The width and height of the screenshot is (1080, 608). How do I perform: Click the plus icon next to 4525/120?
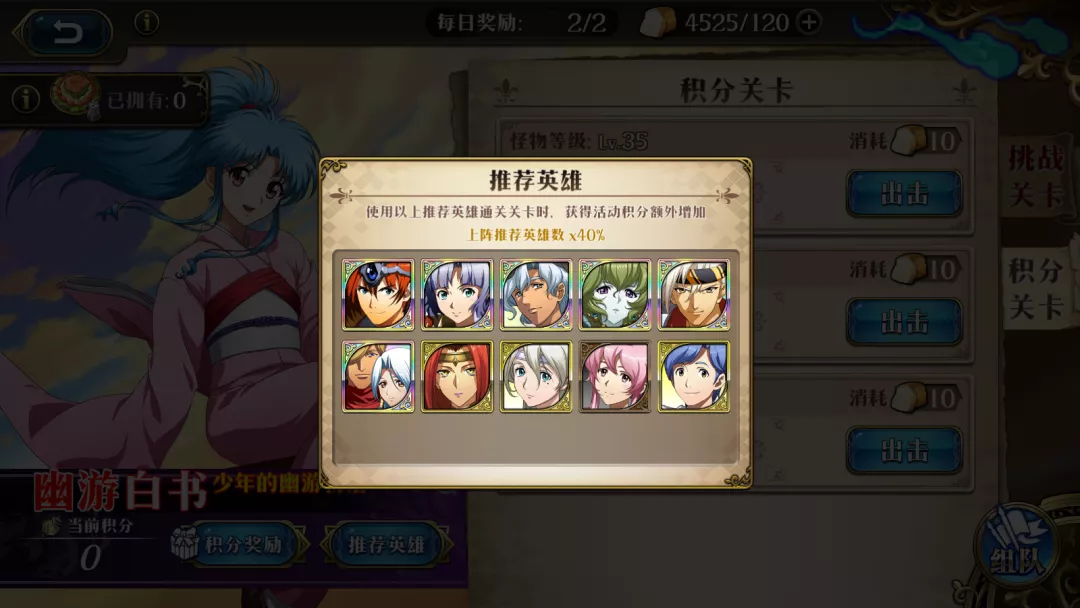point(809,22)
